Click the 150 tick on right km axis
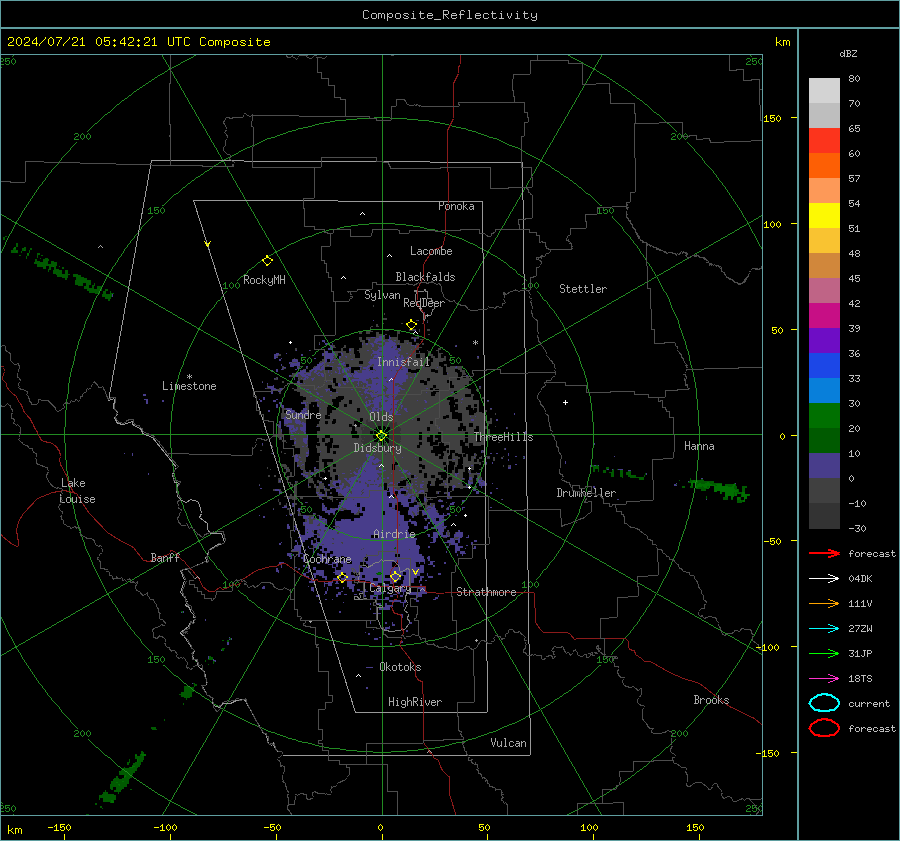Viewport: 900px width, 841px height. [x=772, y=118]
